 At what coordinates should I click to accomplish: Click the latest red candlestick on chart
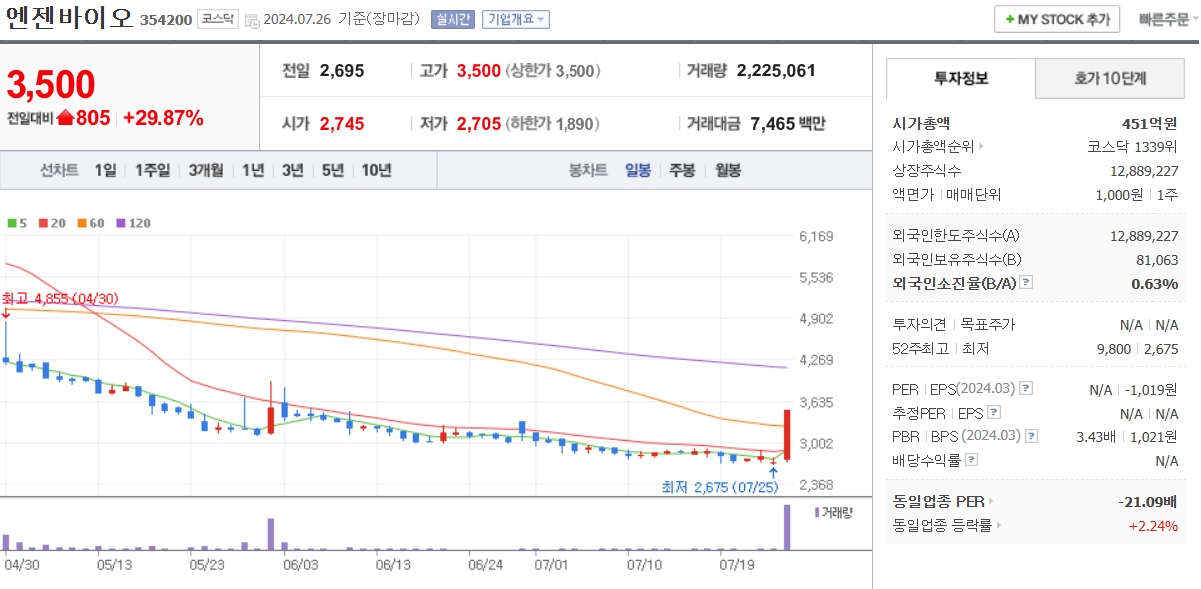[x=788, y=435]
